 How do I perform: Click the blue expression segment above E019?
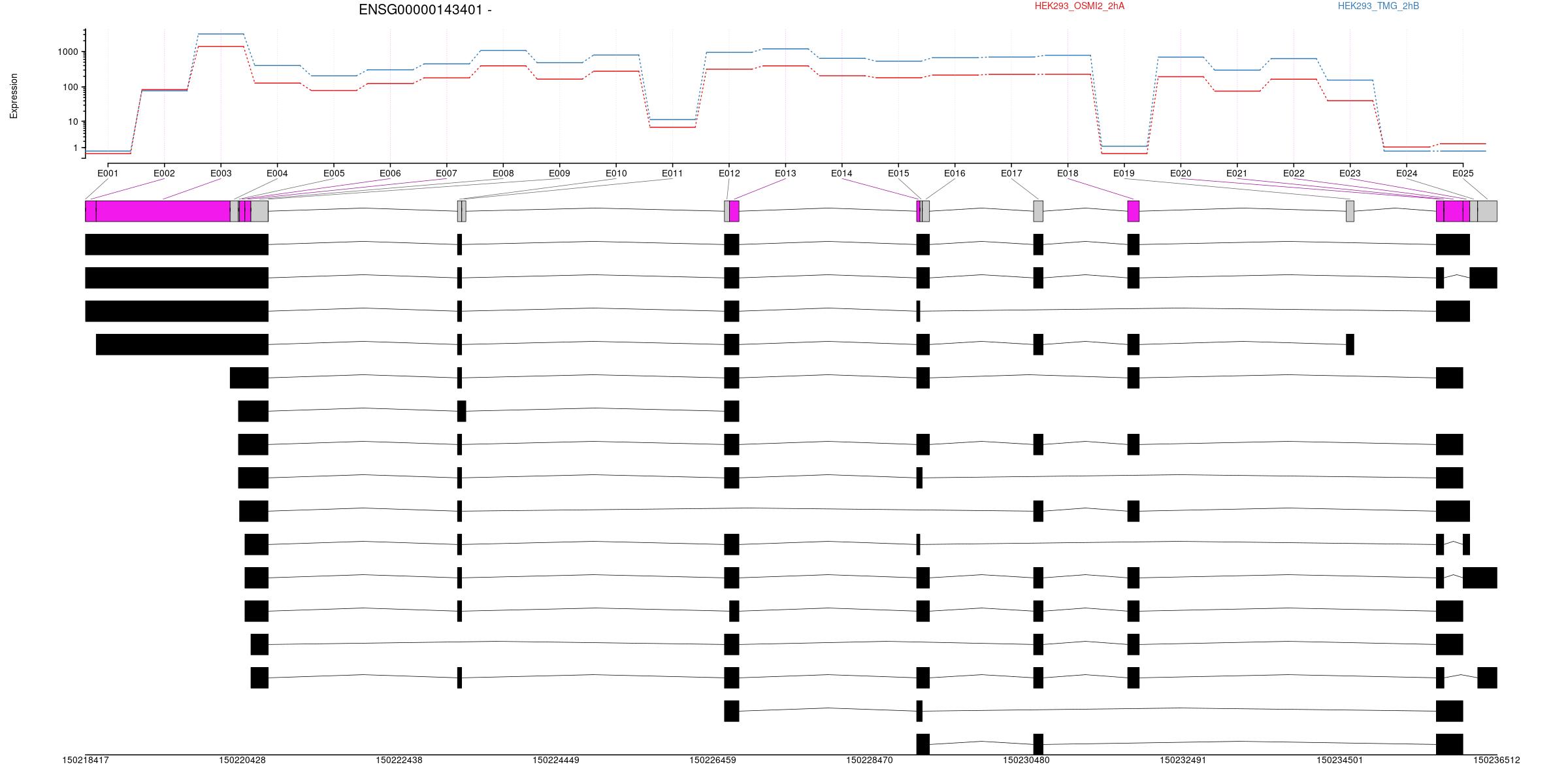(x=1124, y=146)
